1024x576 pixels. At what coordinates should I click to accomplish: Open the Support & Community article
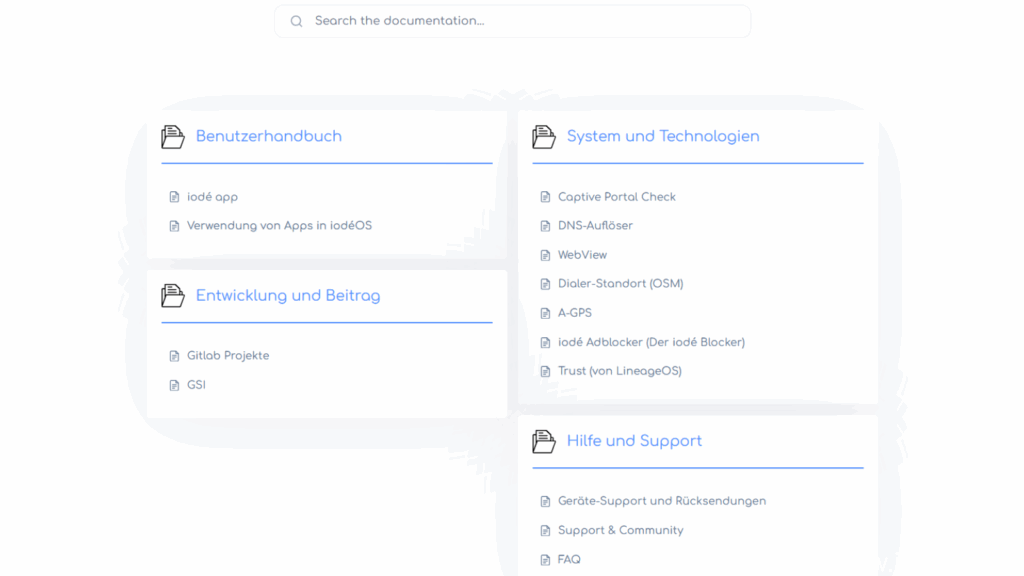tap(620, 531)
